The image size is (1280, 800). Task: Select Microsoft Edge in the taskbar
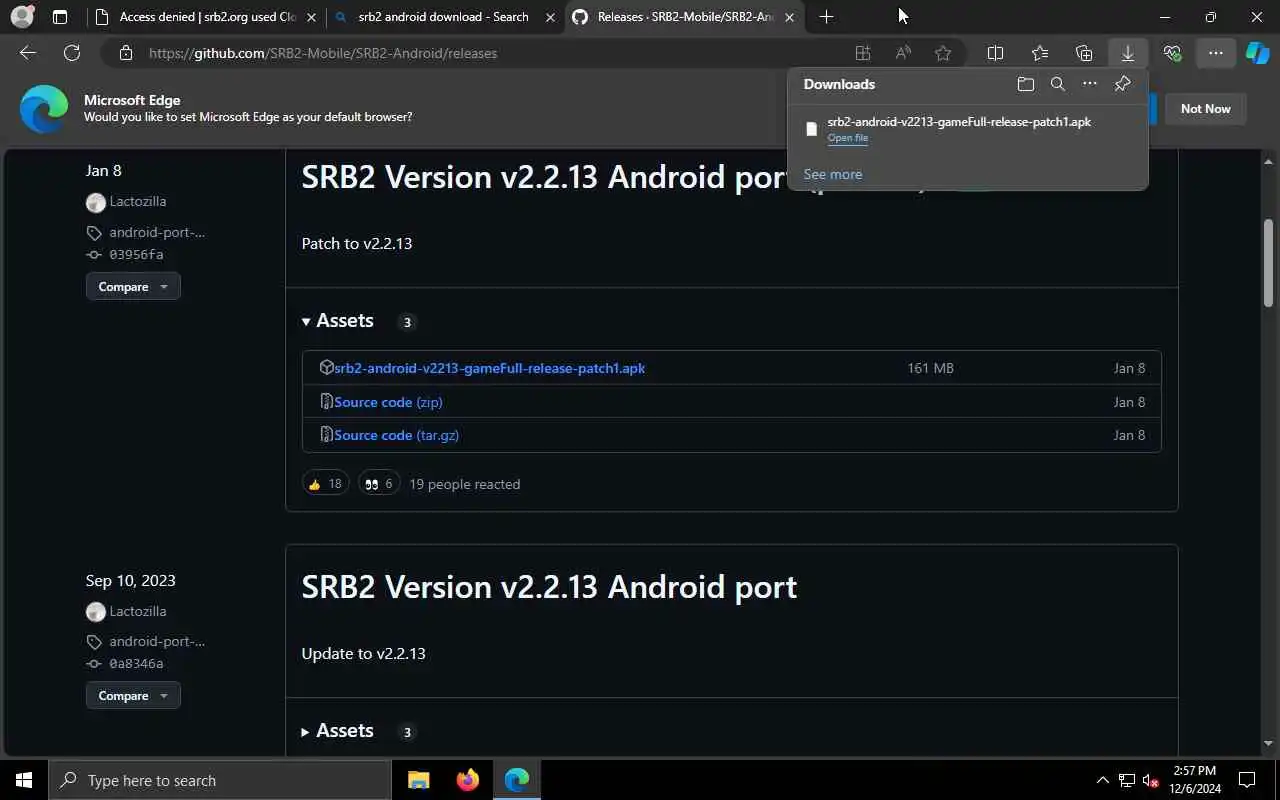tap(516, 780)
